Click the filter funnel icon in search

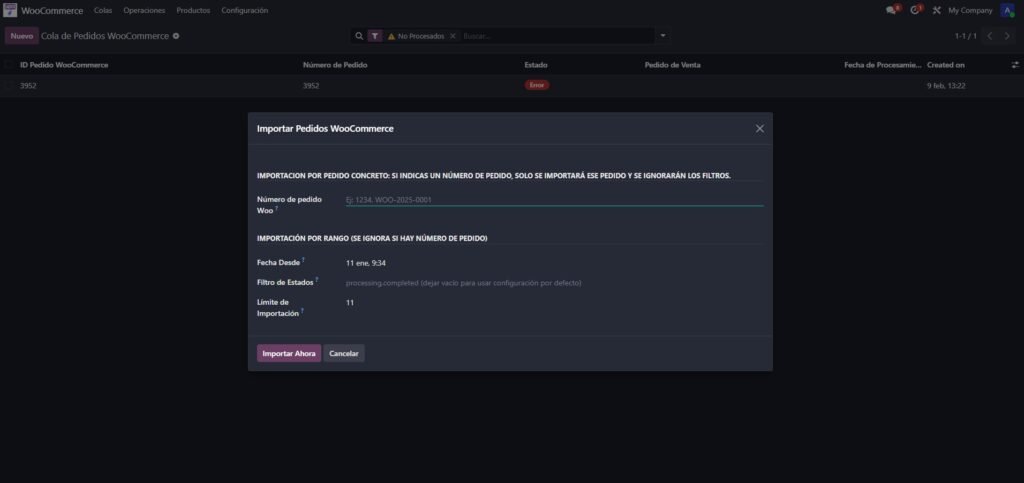click(375, 36)
